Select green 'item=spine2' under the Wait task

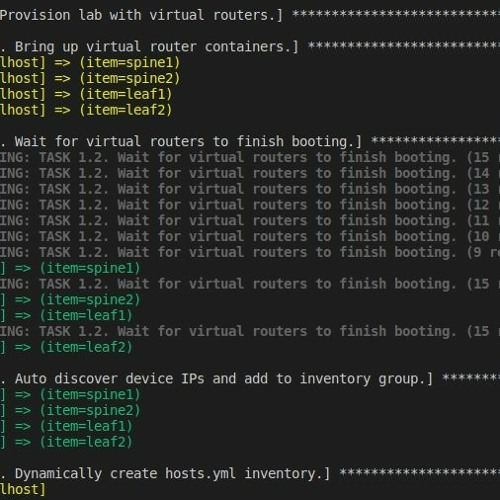(70, 300)
